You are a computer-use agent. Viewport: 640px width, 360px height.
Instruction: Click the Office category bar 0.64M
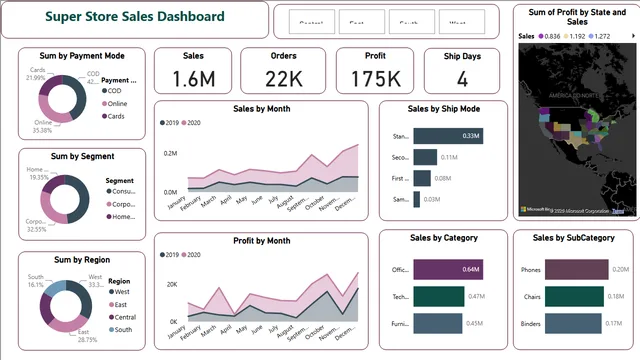click(x=448, y=269)
